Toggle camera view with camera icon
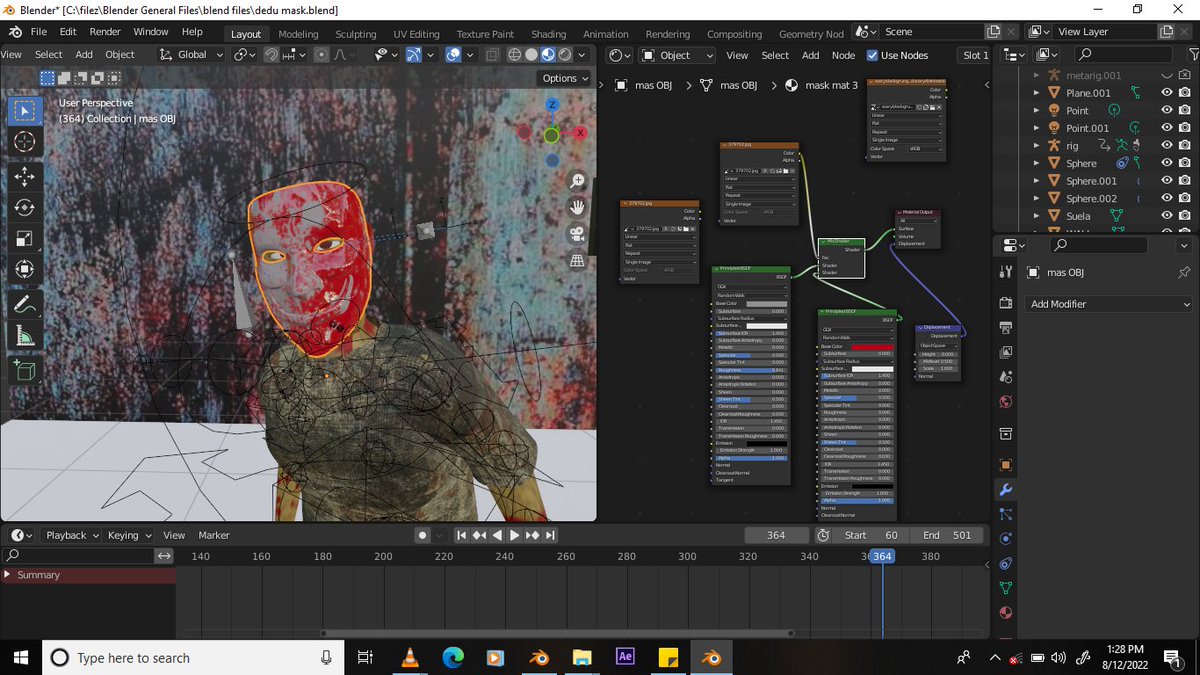This screenshot has width=1200, height=675. pyautogui.click(x=577, y=234)
